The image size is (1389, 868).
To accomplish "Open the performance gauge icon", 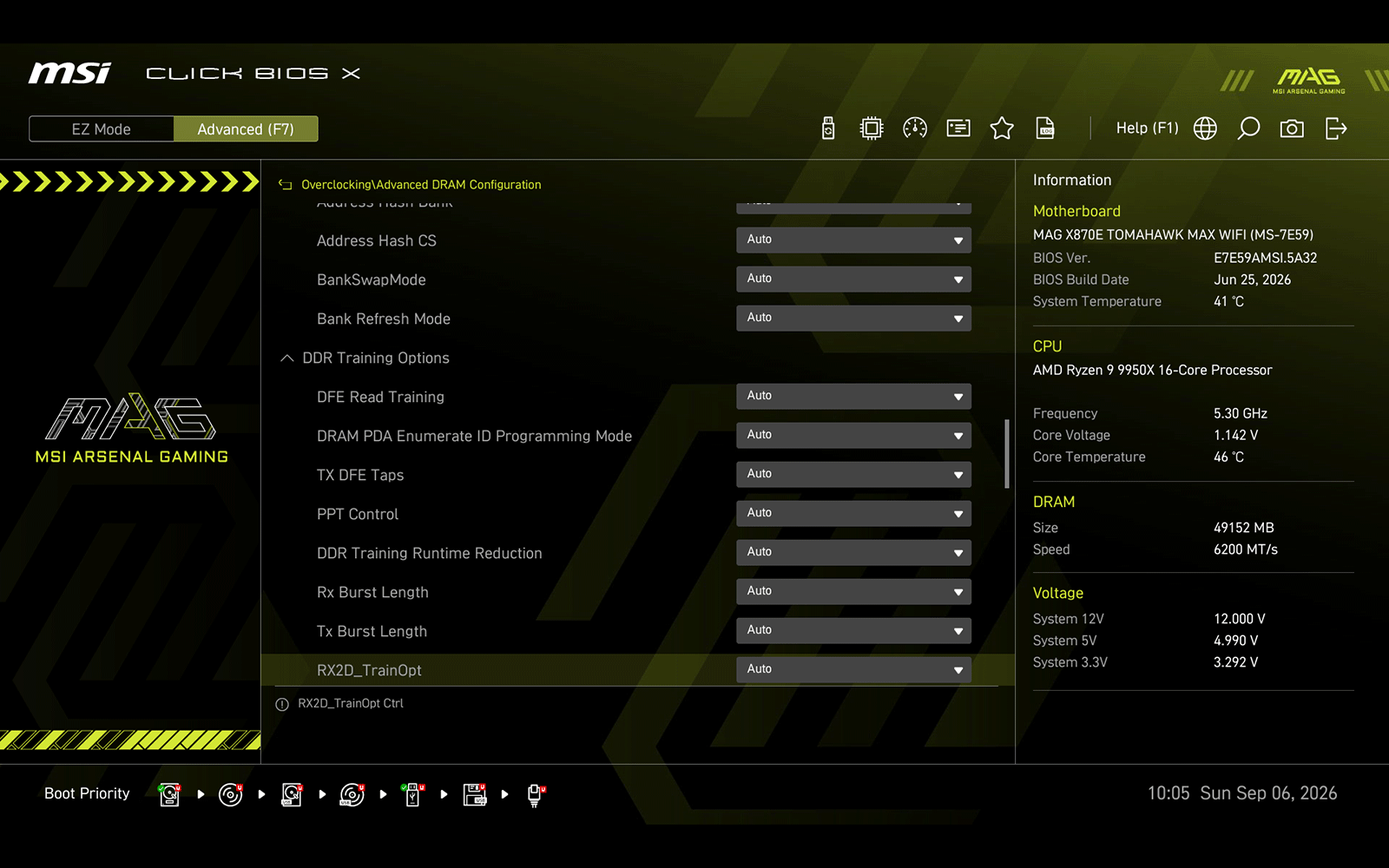I will point(915,128).
